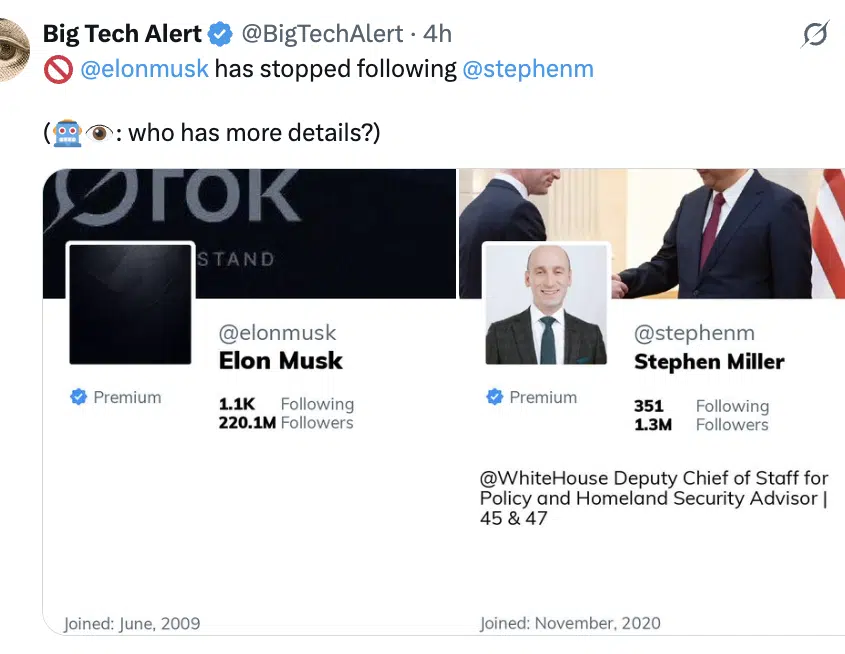Click the robot emoji in the tweet
Image resolution: width=845 pixels, height=654 pixels.
coord(68,132)
